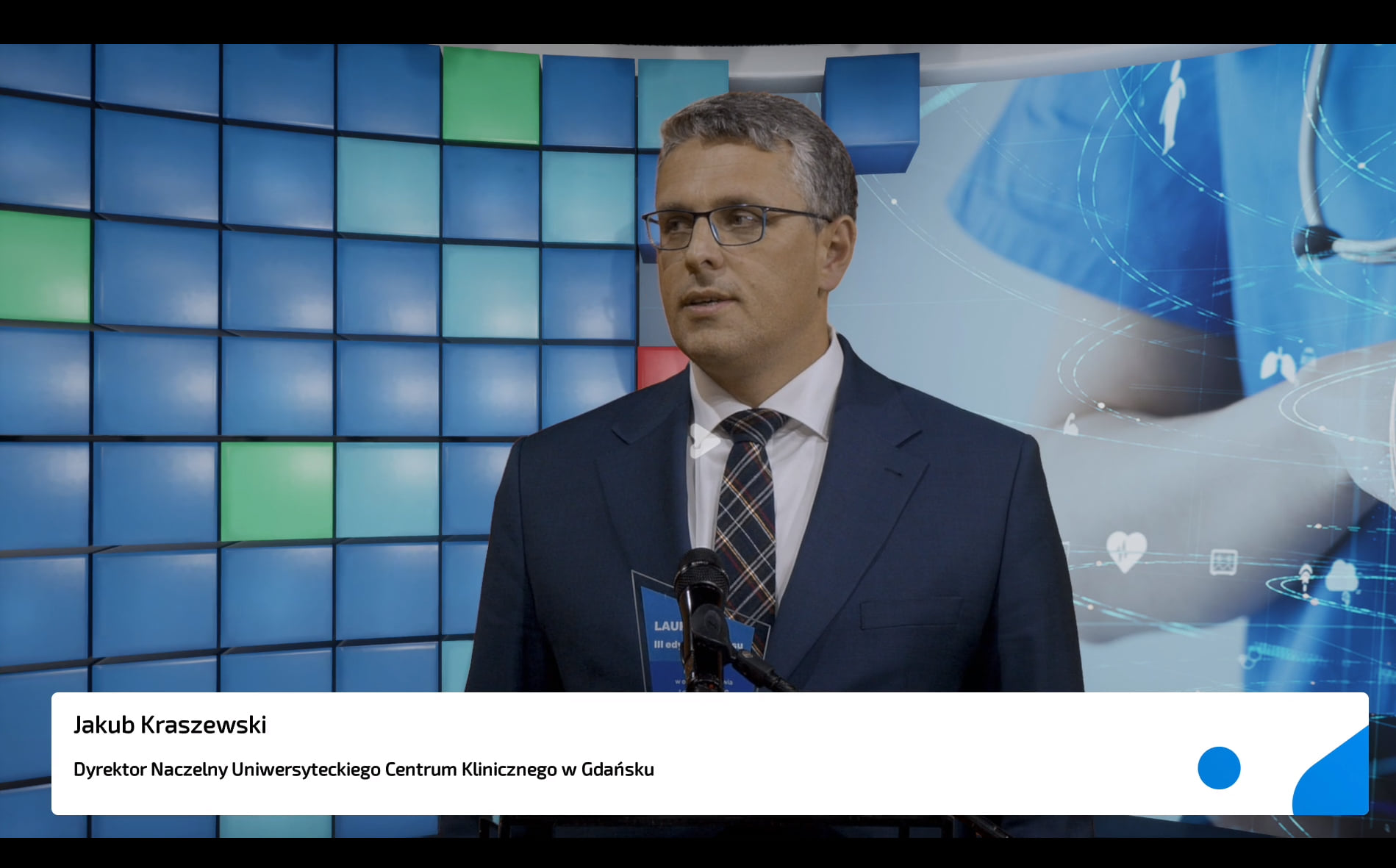Click the white human body figure icon

[x=1172, y=105]
